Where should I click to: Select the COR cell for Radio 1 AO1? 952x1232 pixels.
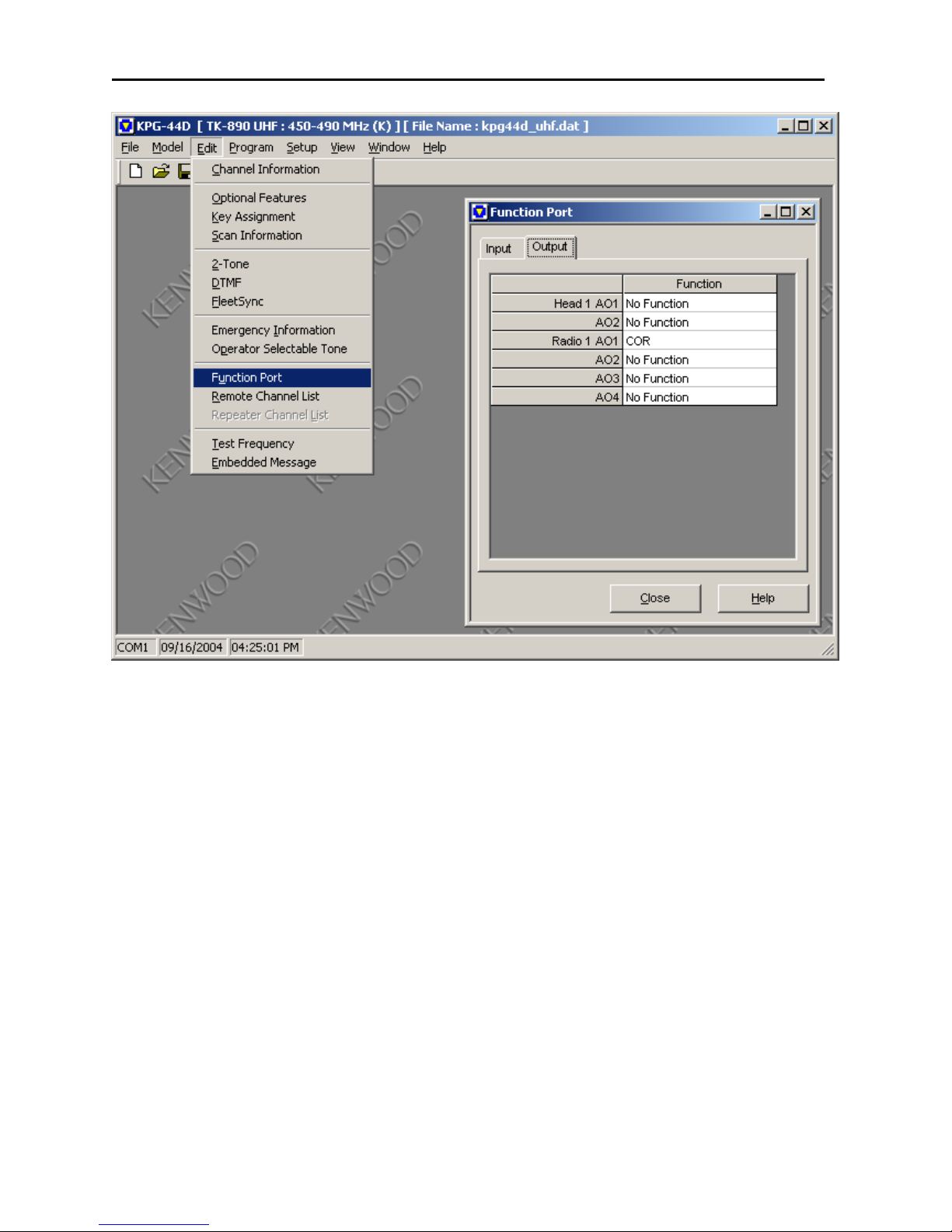point(699,341)
